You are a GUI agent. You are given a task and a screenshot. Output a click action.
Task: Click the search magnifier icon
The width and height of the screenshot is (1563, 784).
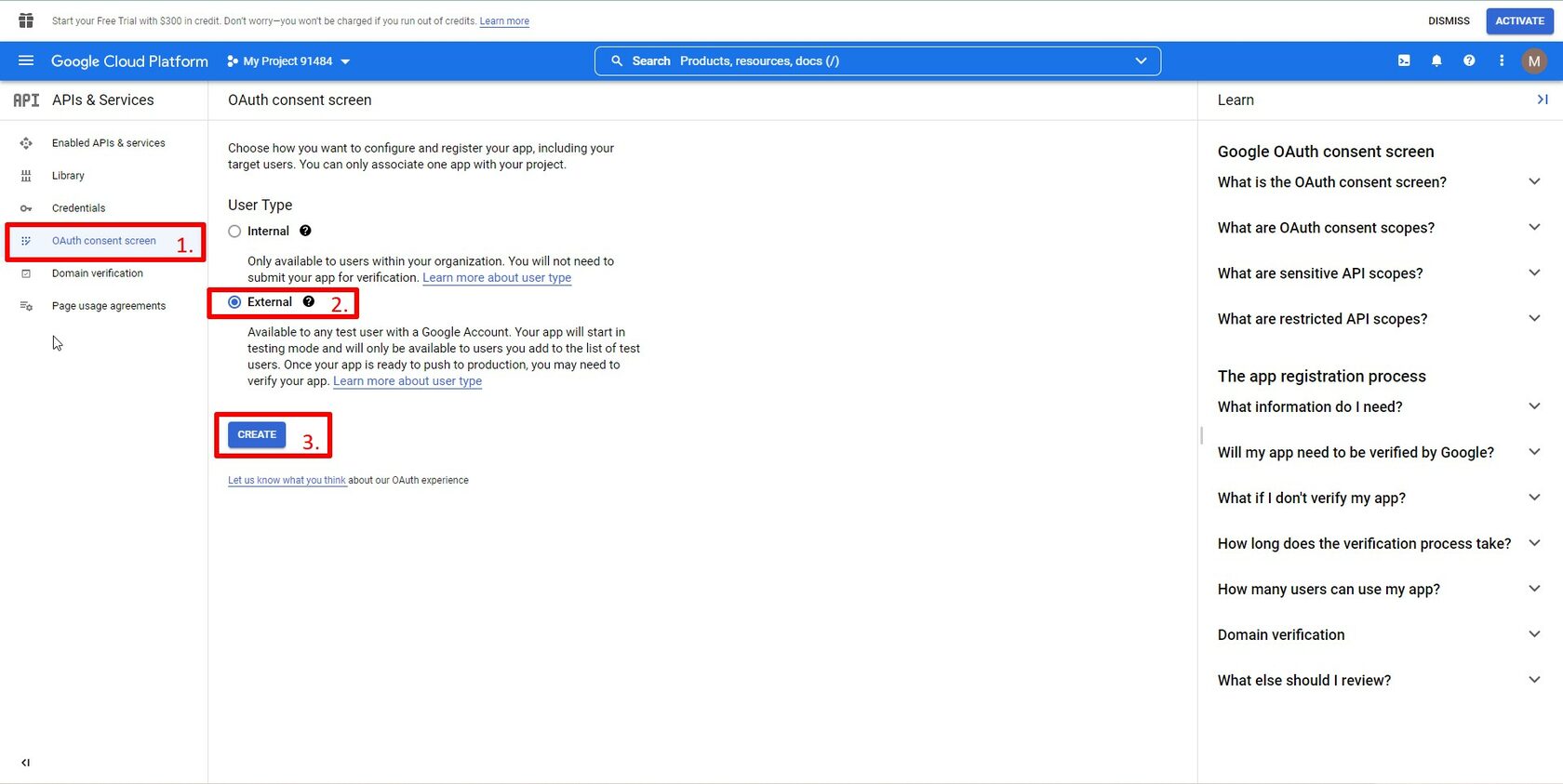[x=617, y=61]
